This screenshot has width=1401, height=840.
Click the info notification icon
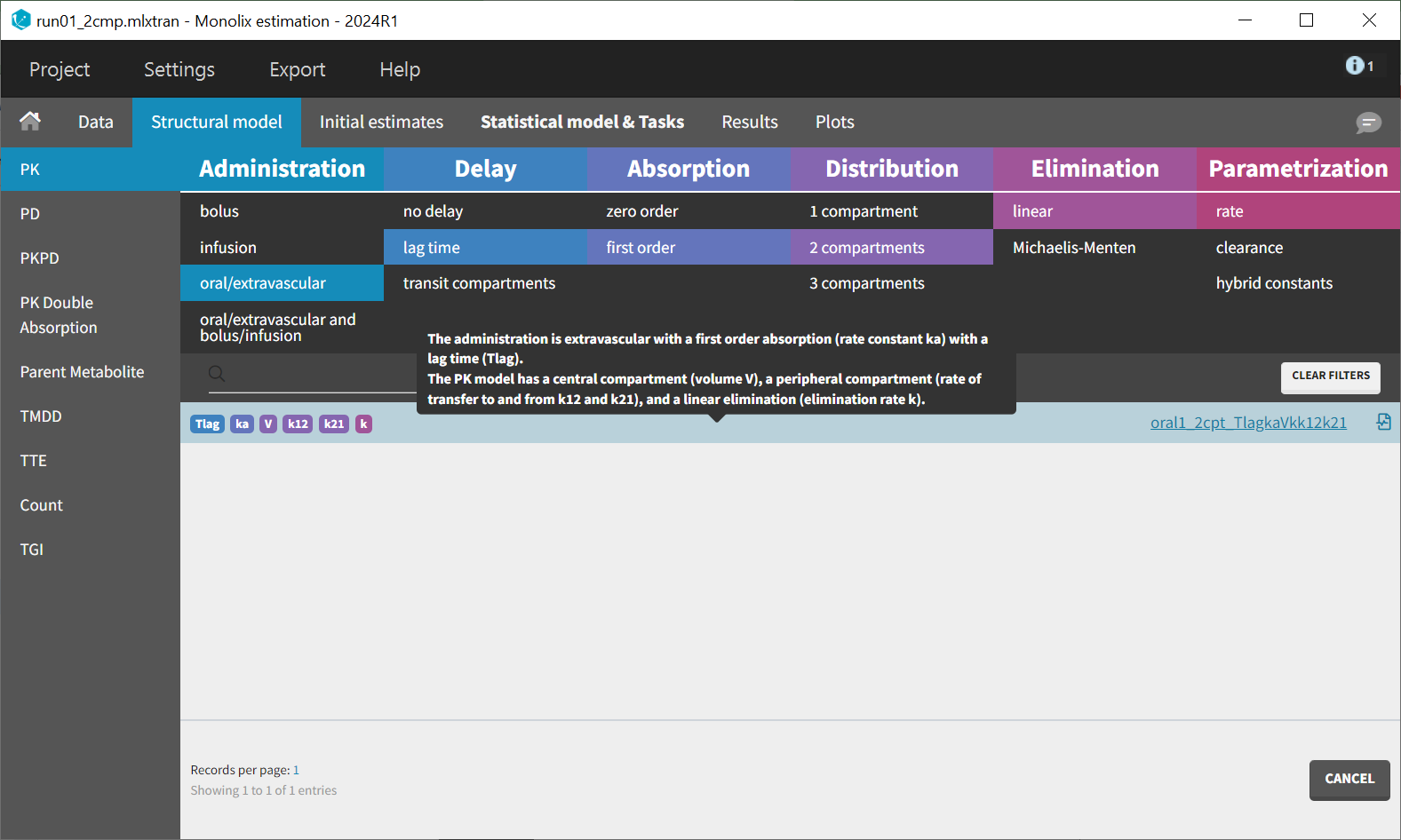(1355, 66)
